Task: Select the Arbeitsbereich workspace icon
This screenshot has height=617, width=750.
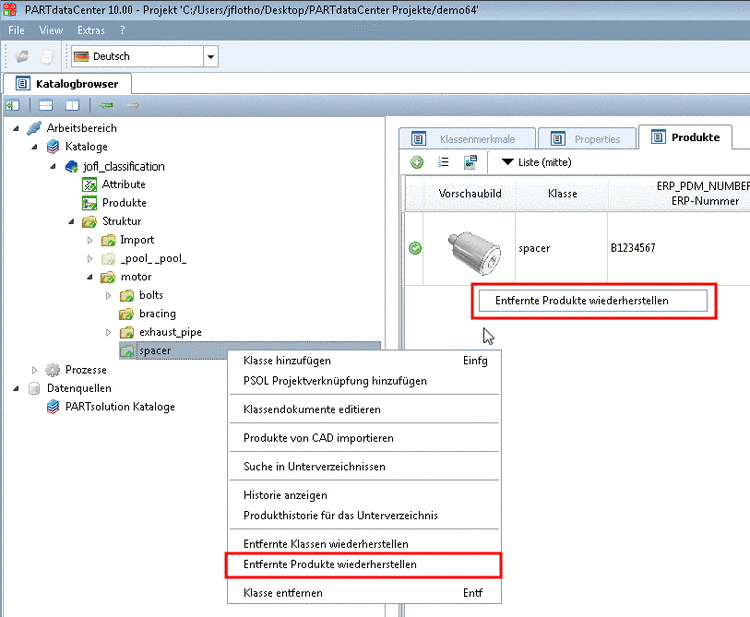Action: 34,128
